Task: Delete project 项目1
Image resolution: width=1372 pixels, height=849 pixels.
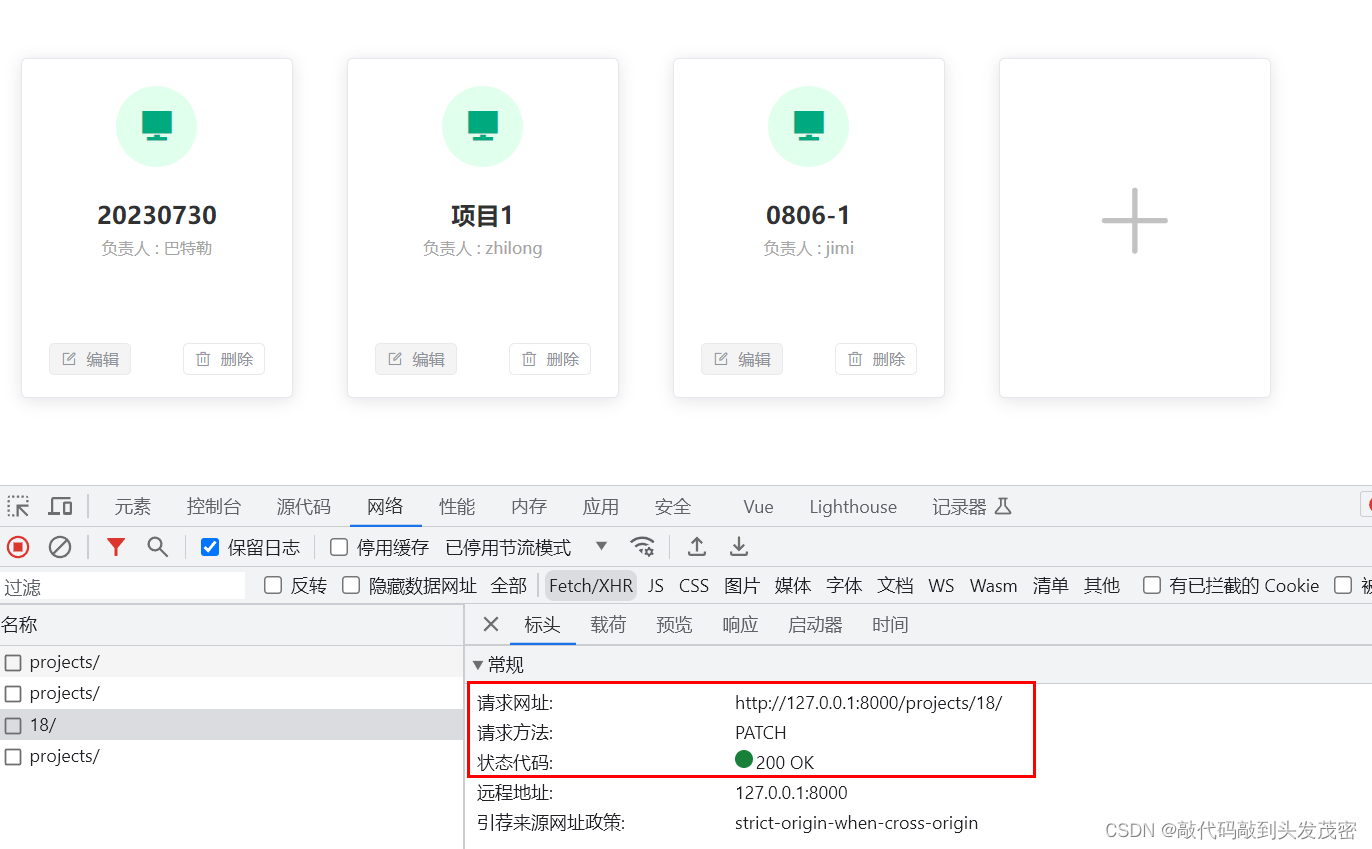Action: [x=550, y=359]
